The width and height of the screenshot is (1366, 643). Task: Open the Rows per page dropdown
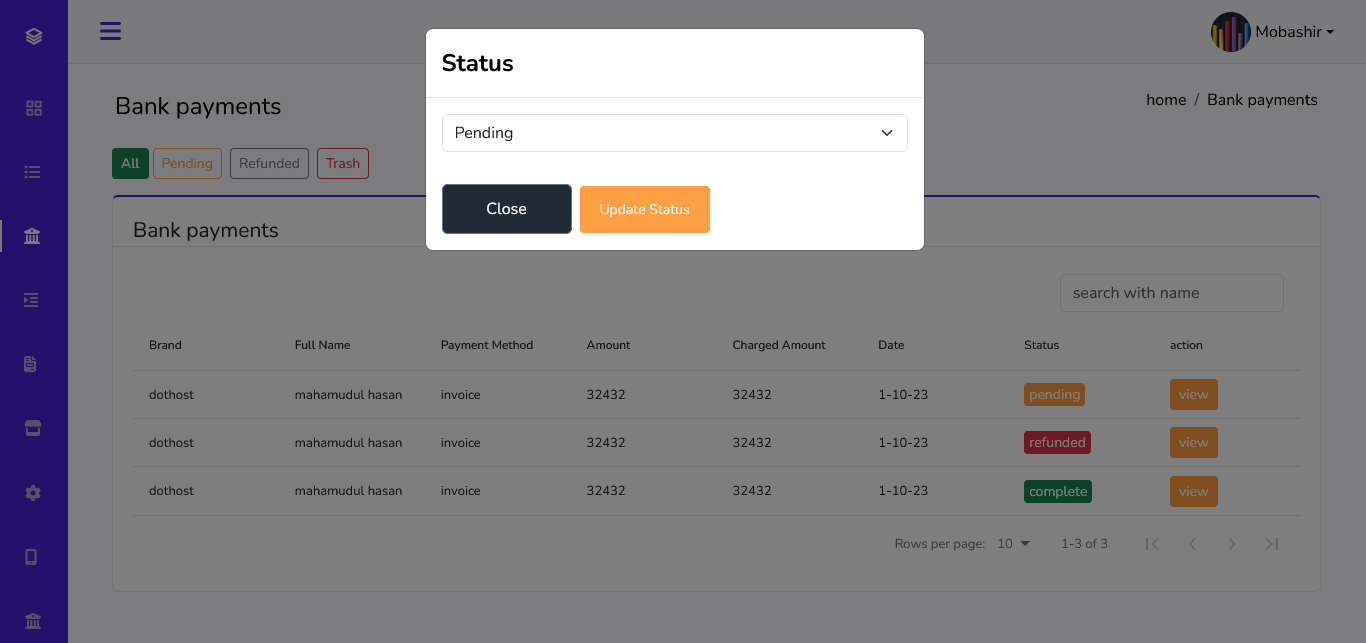click(1012, 543)
